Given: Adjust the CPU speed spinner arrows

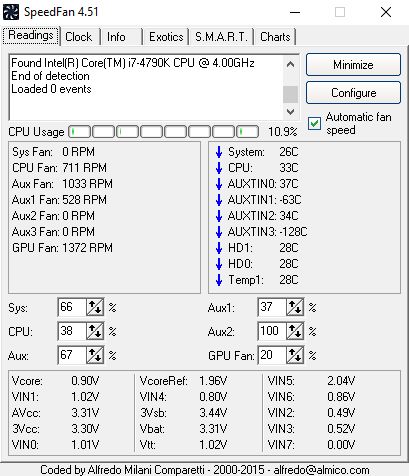Looking at the screenshot, I should [95, 331].
